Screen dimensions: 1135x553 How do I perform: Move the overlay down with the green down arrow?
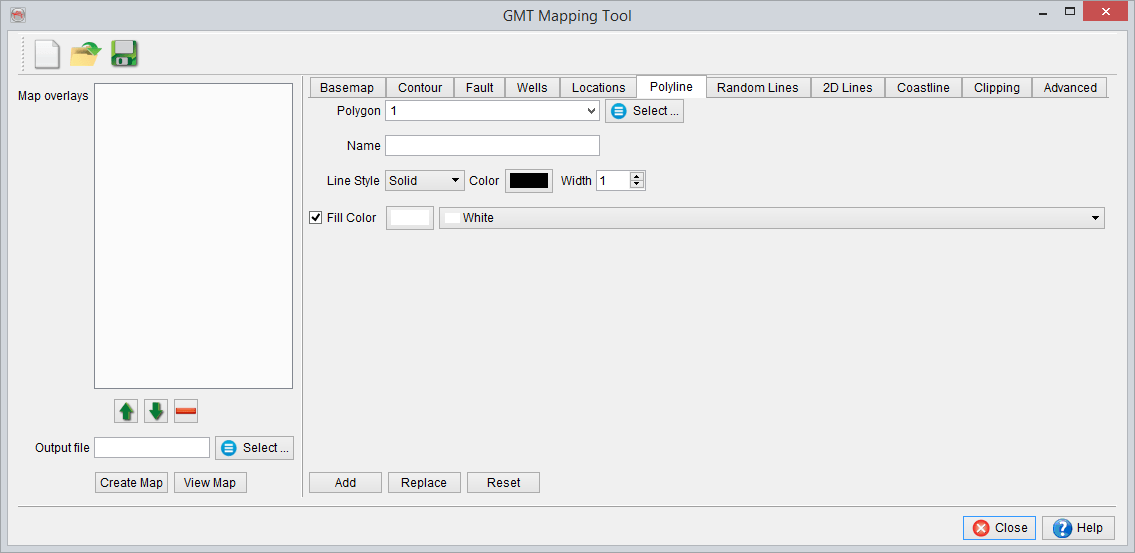click(x=156, y=411)
